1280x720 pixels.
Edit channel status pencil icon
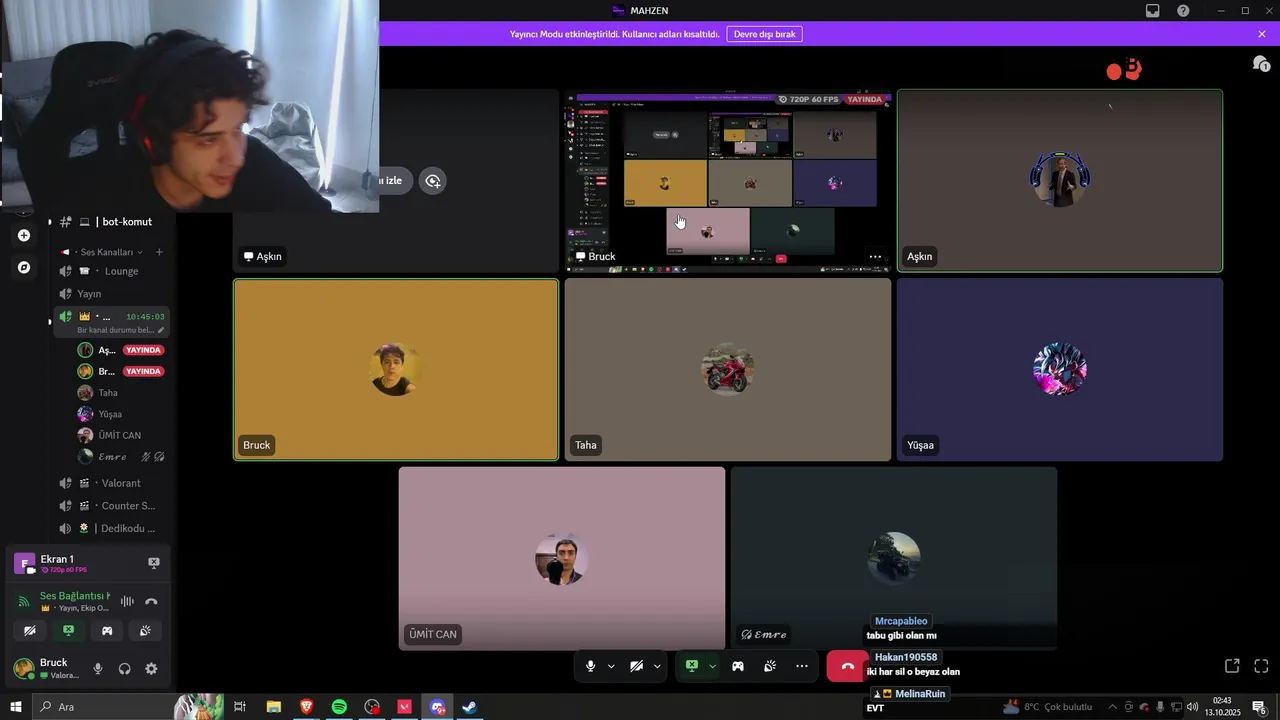click(x=161, y=330)
